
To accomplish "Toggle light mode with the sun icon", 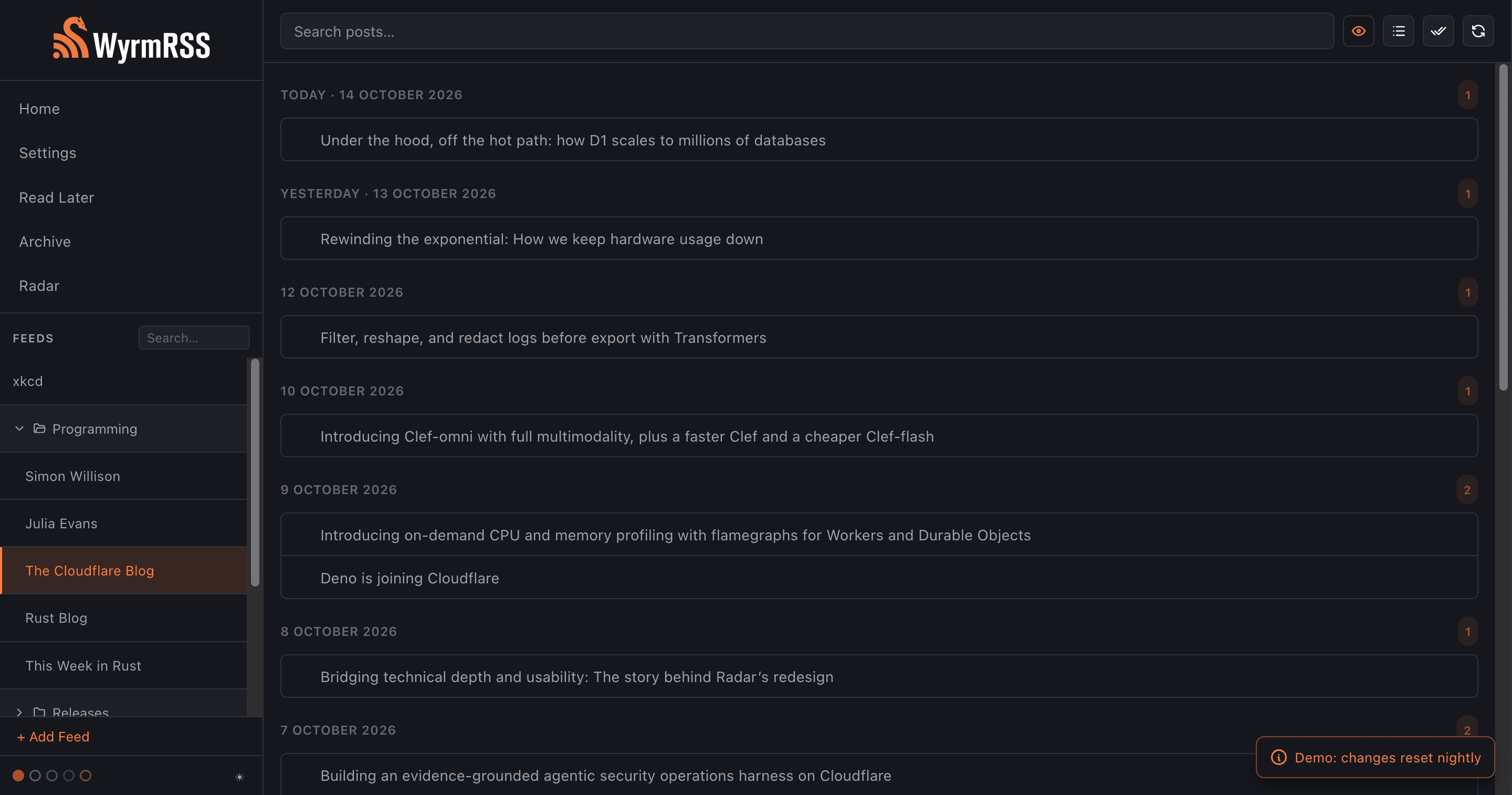I will point(239,777).
